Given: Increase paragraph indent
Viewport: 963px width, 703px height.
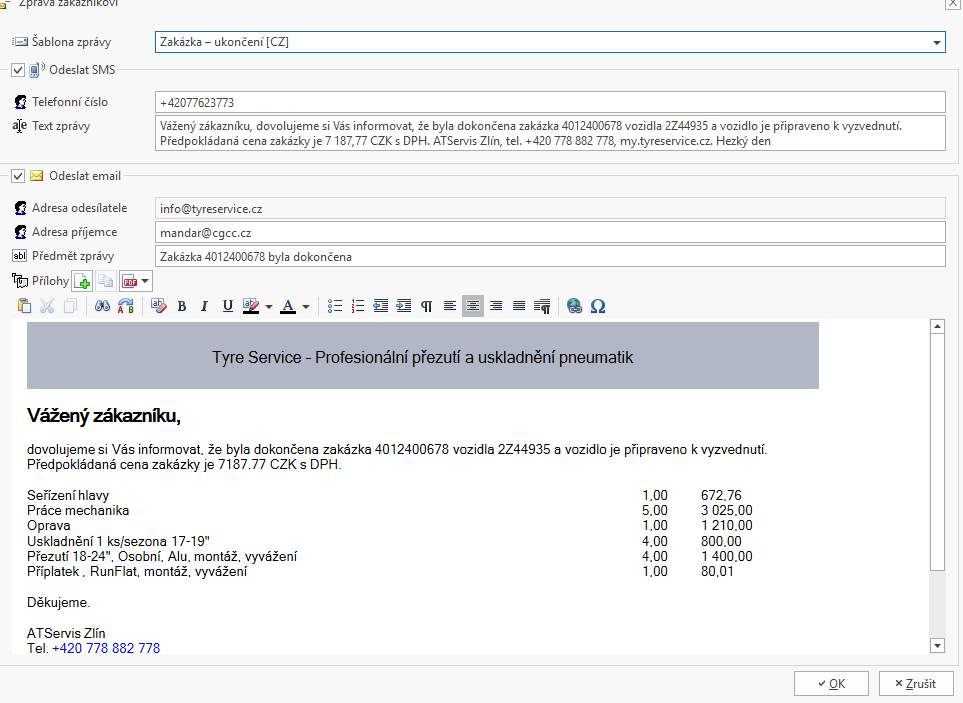Looking at the screenshot, I should click(x=404, y=306).
